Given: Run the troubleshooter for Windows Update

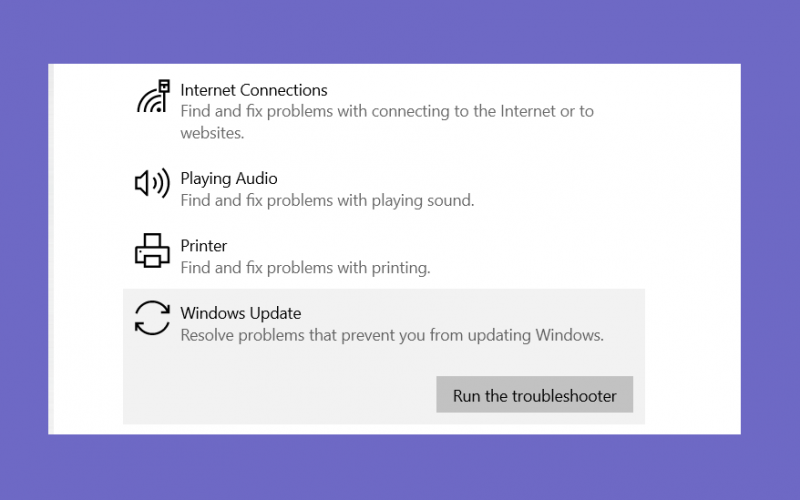Looking at the screenshot, I should [534, 395].
